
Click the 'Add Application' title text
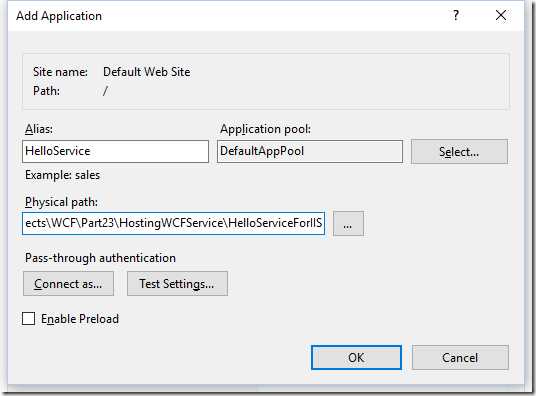pyautogui.click(x=59, y=16)
